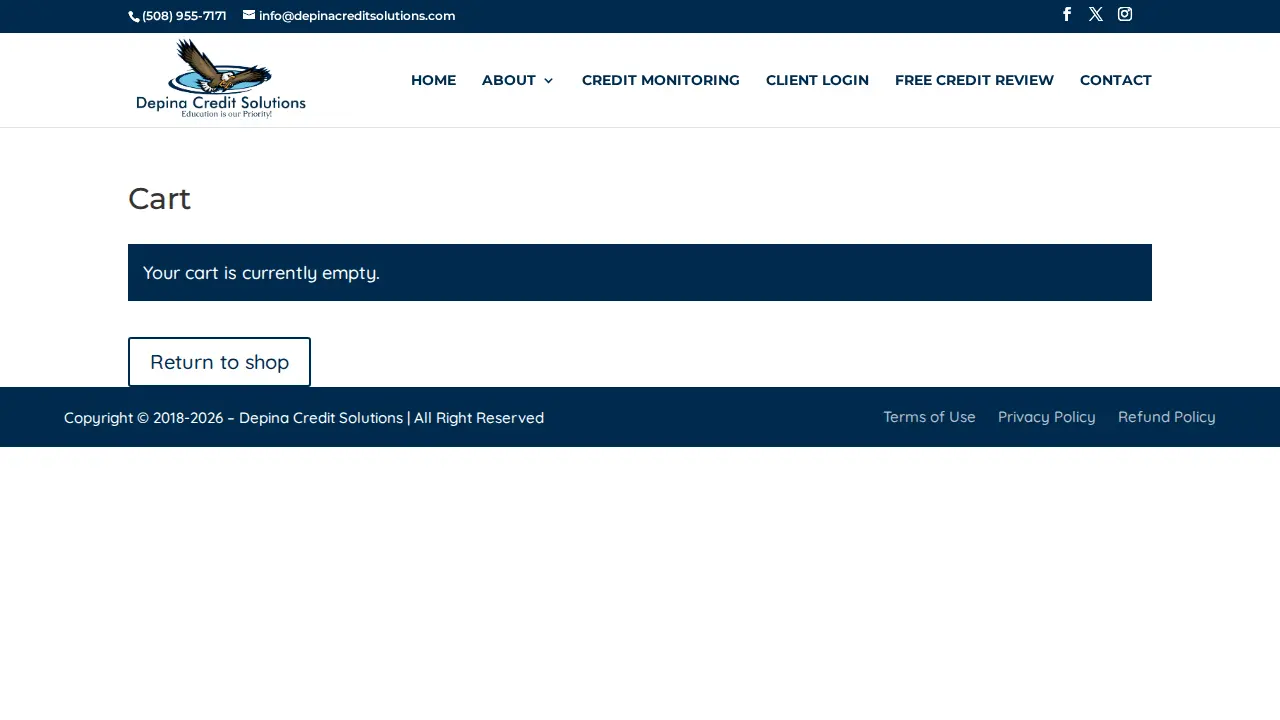The width and height of the screenshot is (1280, 720).
Task: Click the Cart page heading
Action: [x=159, y=199]
